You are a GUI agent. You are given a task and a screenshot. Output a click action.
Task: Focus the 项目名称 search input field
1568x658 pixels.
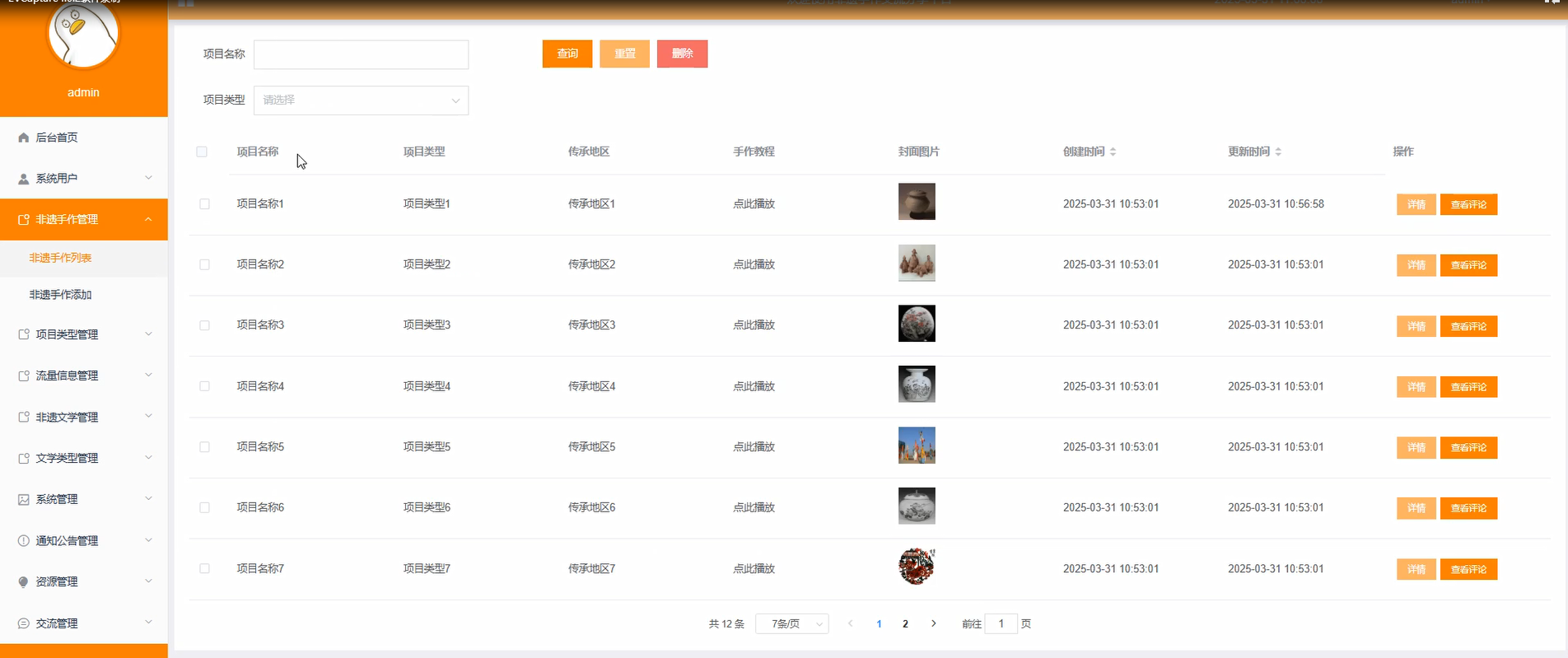[x=361, y=54]
